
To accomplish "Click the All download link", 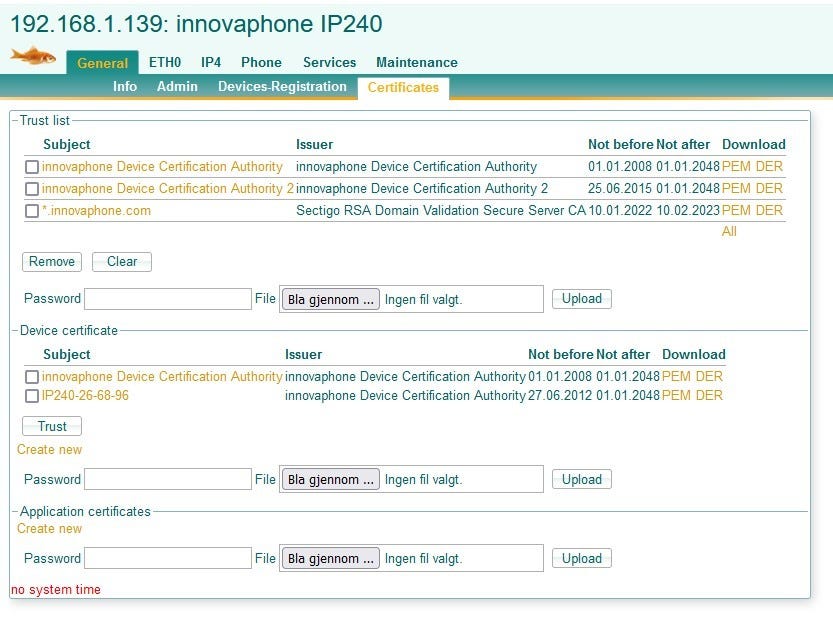I will 729,231.
